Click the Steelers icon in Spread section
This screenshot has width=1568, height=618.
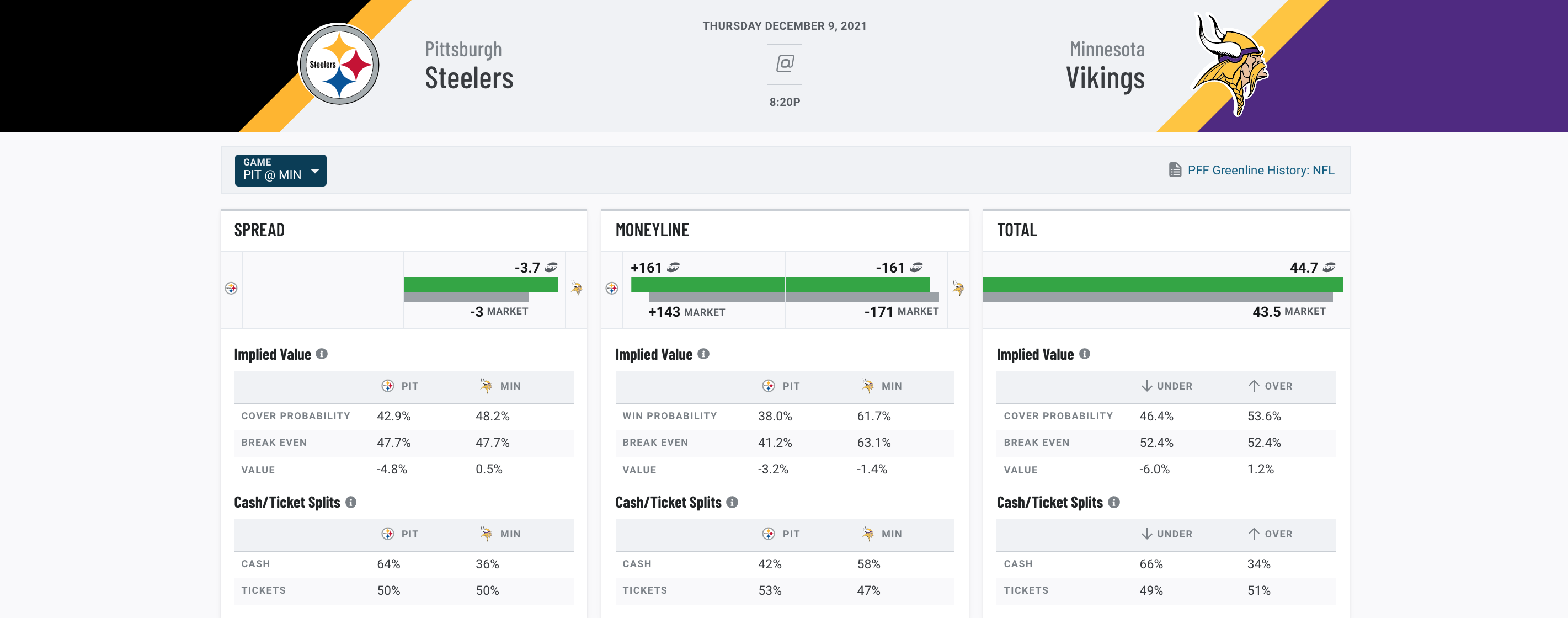click(231, 288)
